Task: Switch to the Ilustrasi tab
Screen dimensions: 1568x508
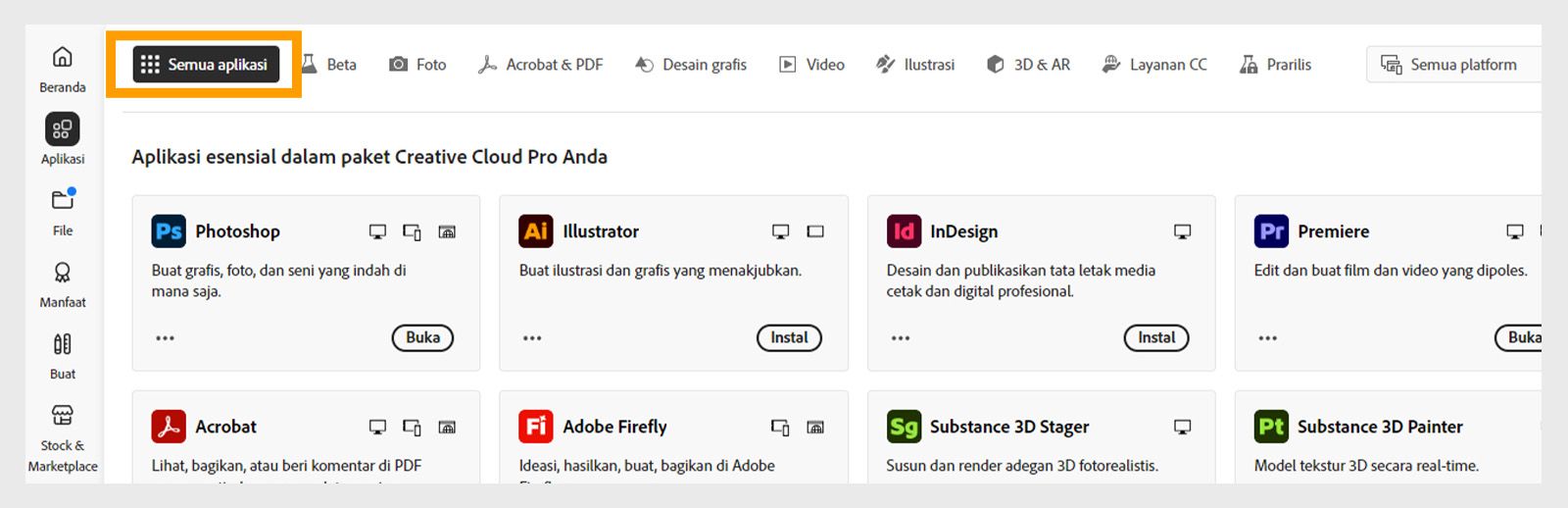Action: point(915,65)
